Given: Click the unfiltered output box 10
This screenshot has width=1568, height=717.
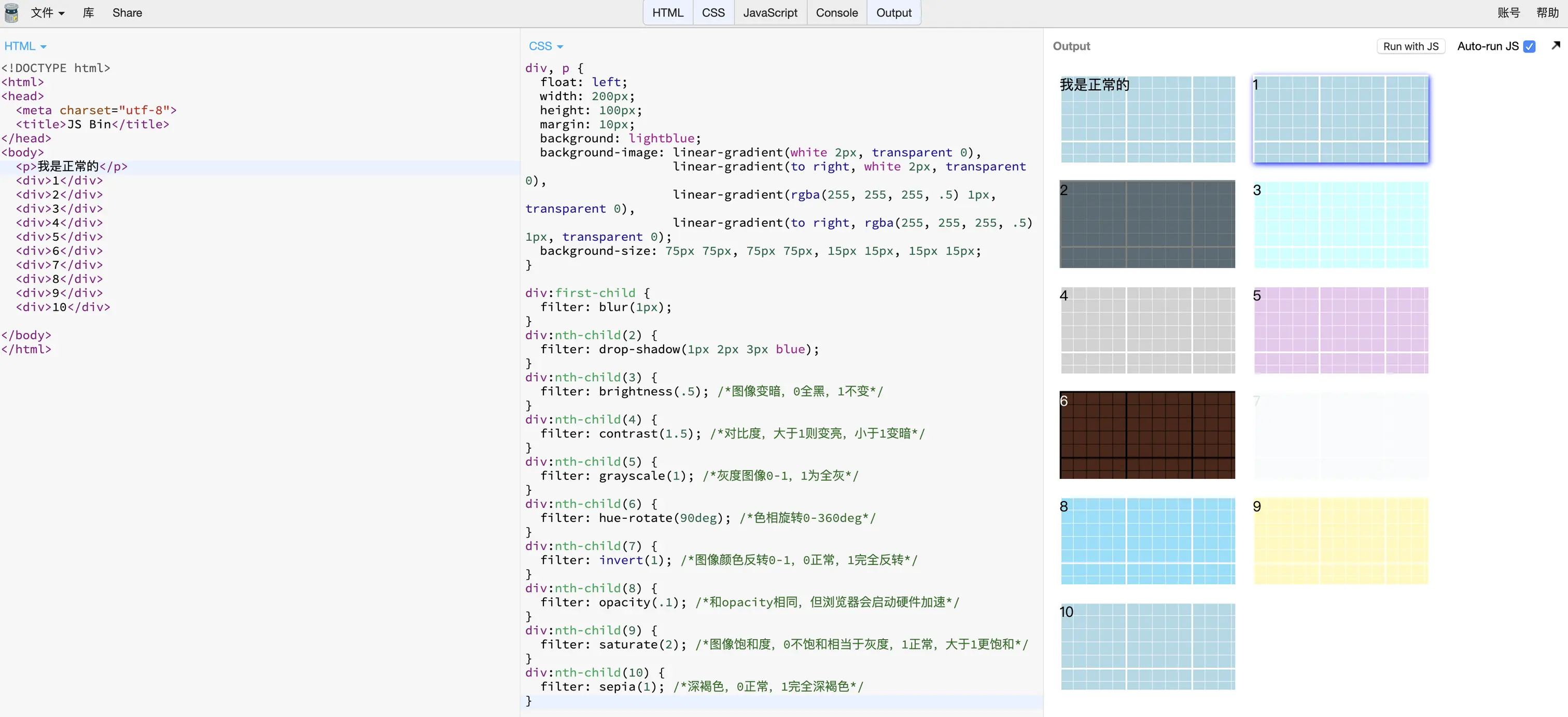Looking at the screenshot, I should point(1147,646).
